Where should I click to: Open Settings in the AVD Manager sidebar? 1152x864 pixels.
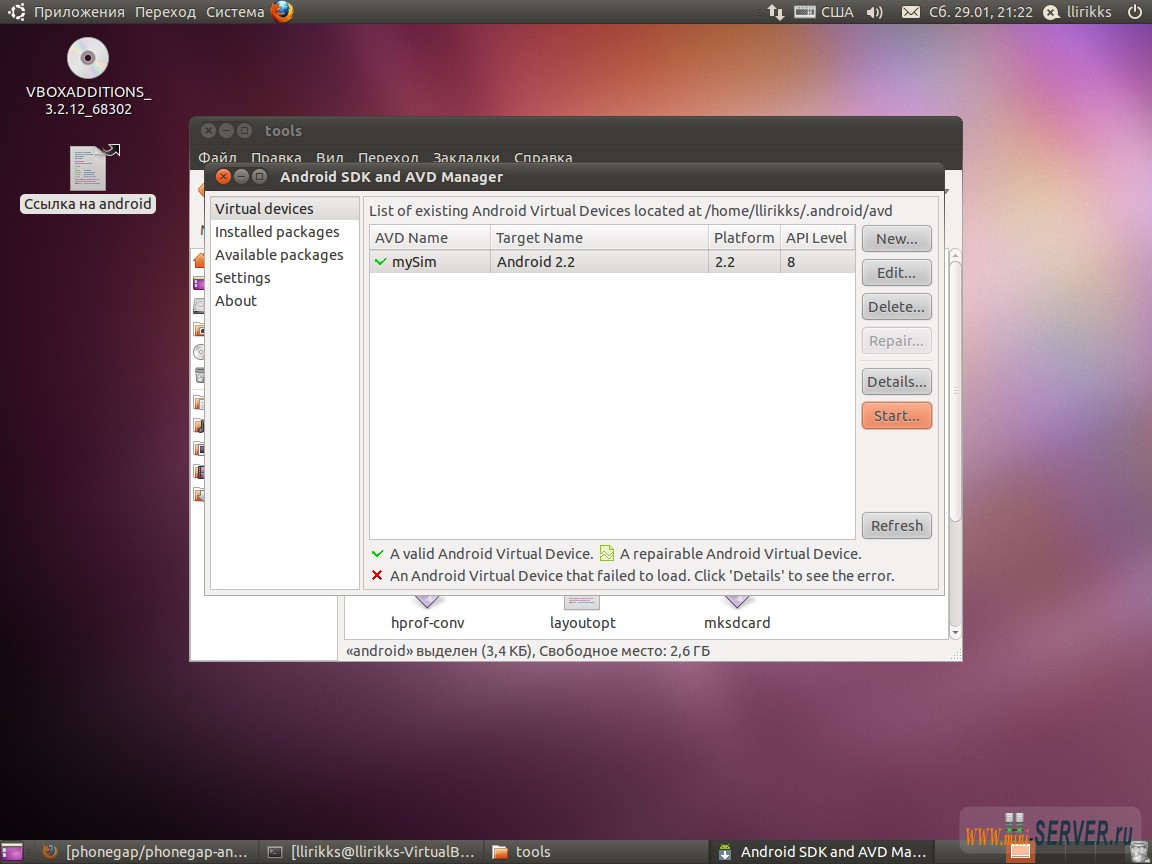[285, 278]
